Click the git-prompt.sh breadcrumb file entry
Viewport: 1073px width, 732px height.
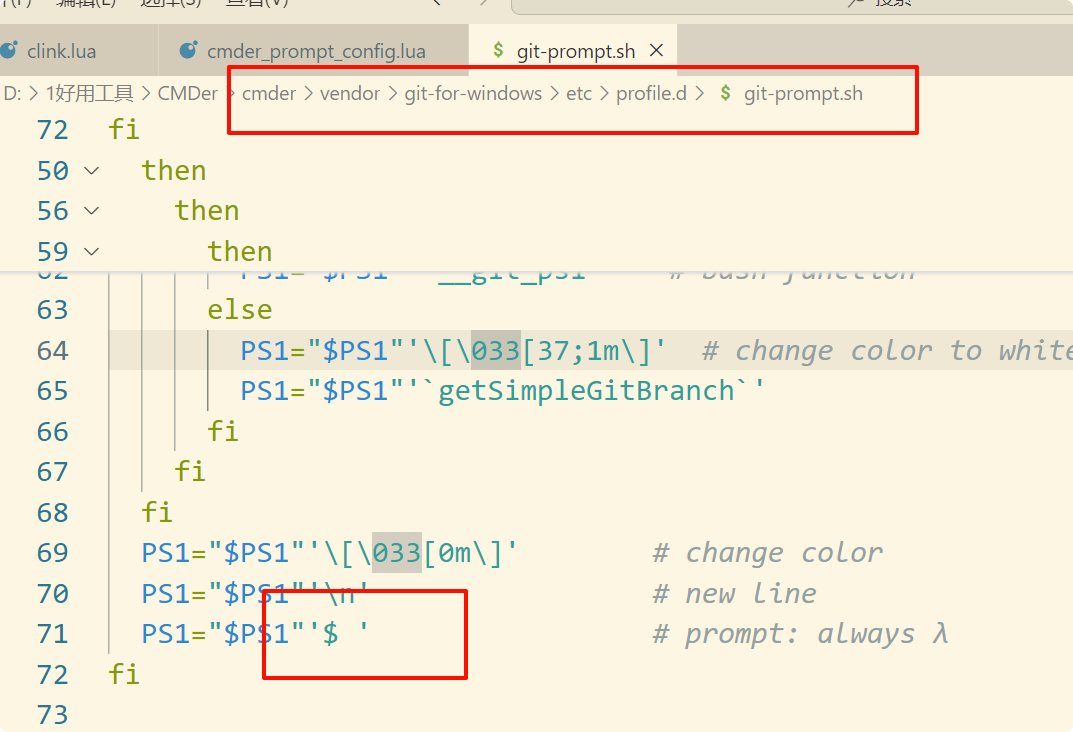click(x=803, y=94)
